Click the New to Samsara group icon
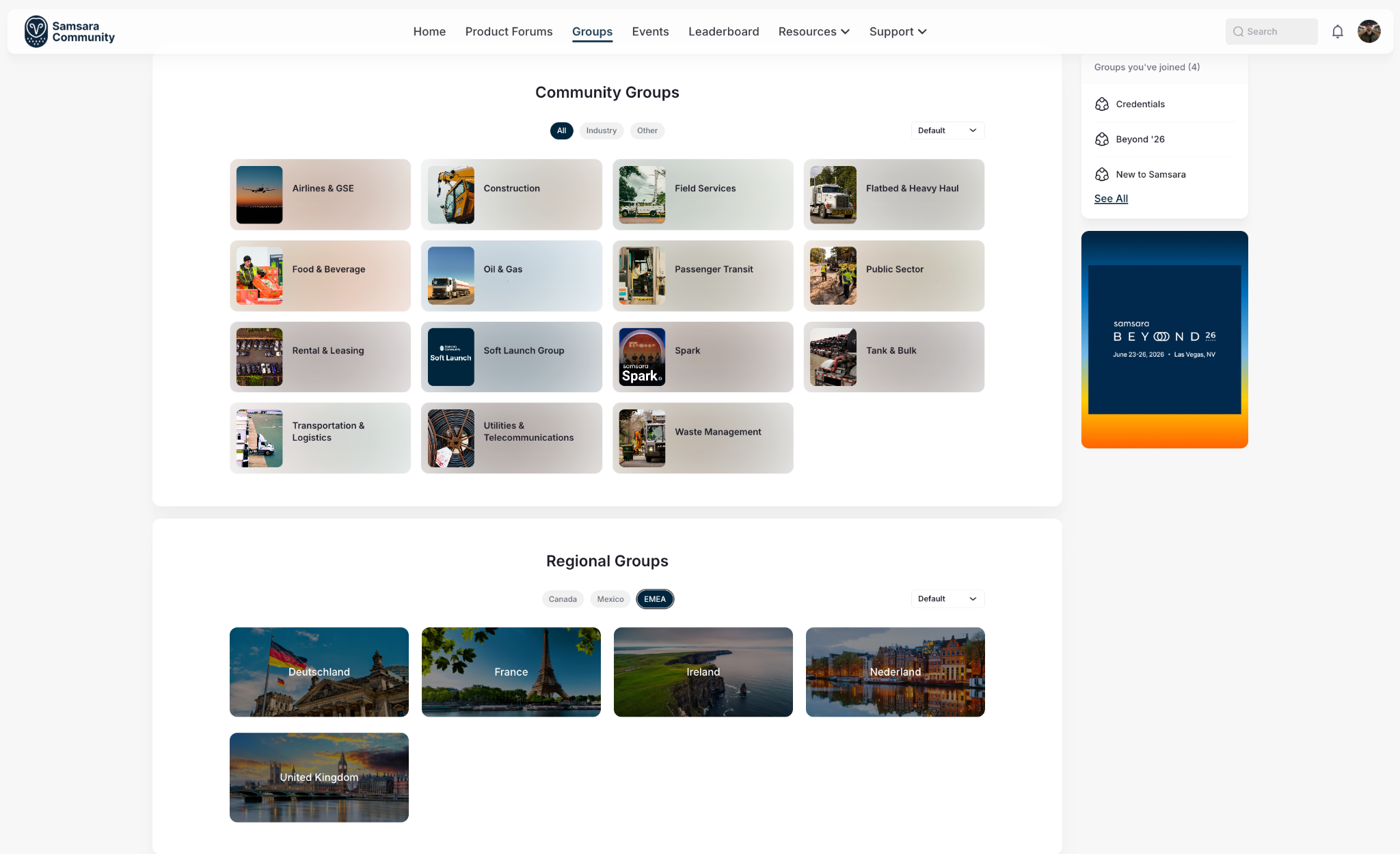 click(x=1102, y=175)
